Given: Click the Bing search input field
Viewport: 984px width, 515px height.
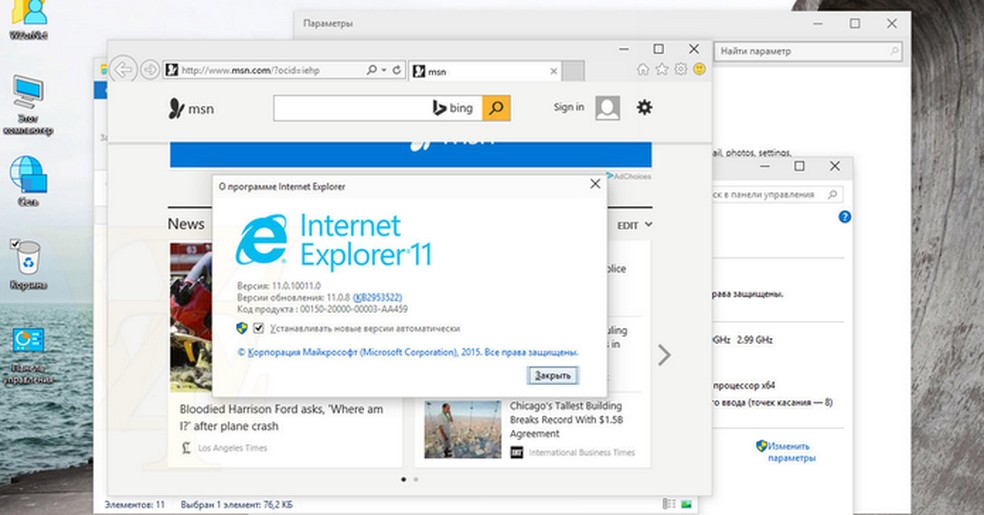Looking at the screenshot, I should [x=378, y=108].
